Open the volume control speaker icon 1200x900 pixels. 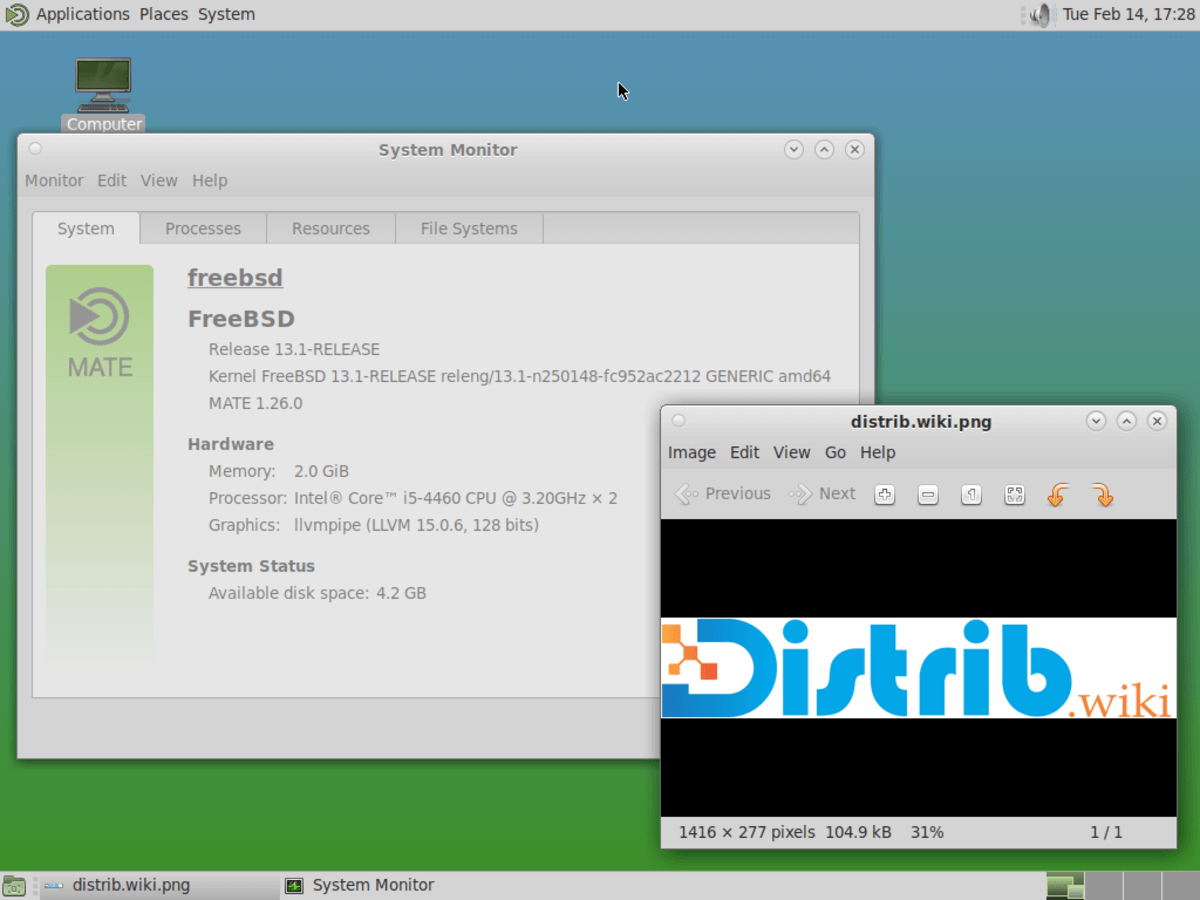(1040, 15)
